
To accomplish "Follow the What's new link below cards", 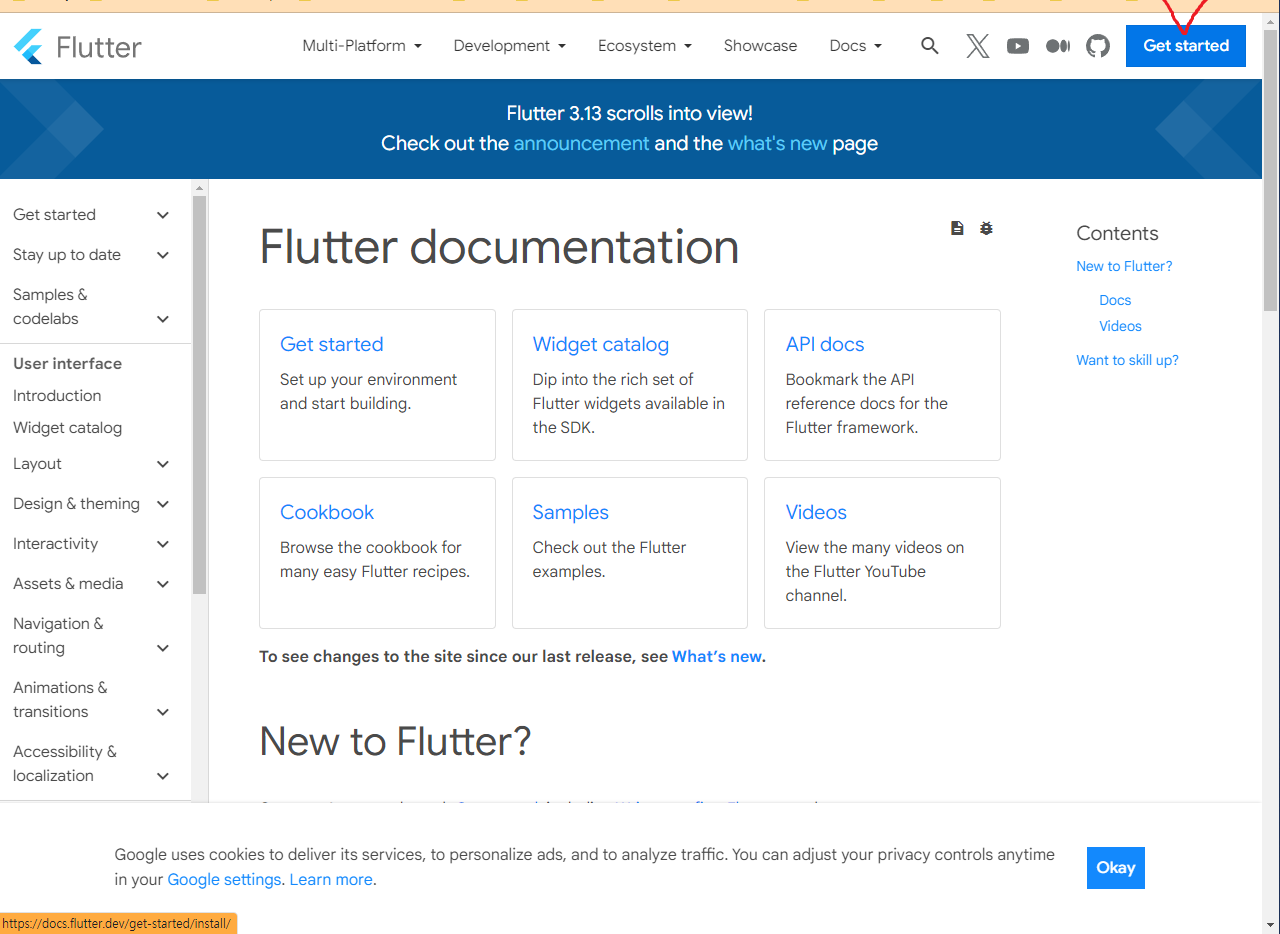I will (x=717, y=657).
